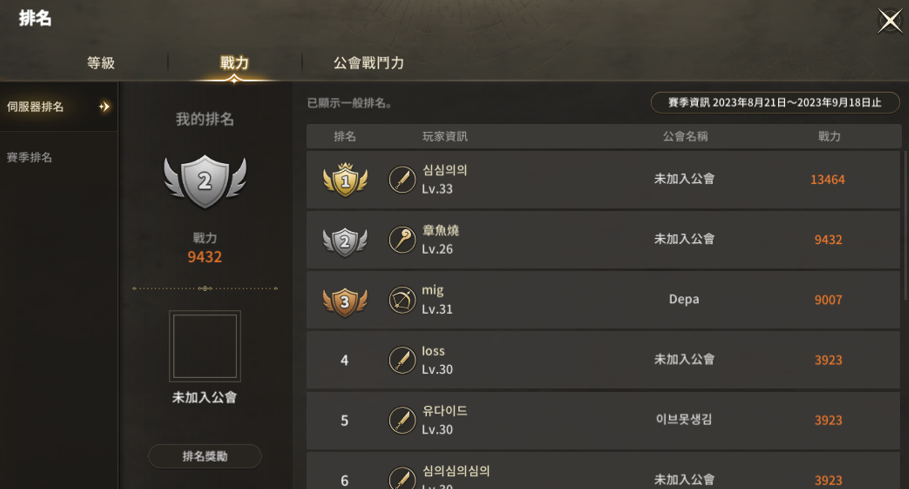Click the gold rank 1 crown badge

(x=345, y=180)
